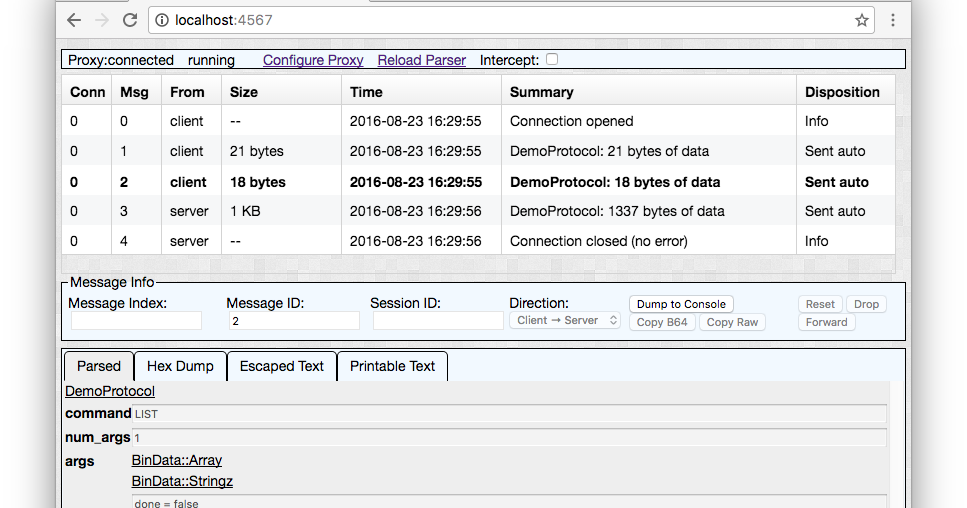This screenshot has height=508, width=967.
Task: Open the Chrome three-dot menu
Action: click(893, 20)
